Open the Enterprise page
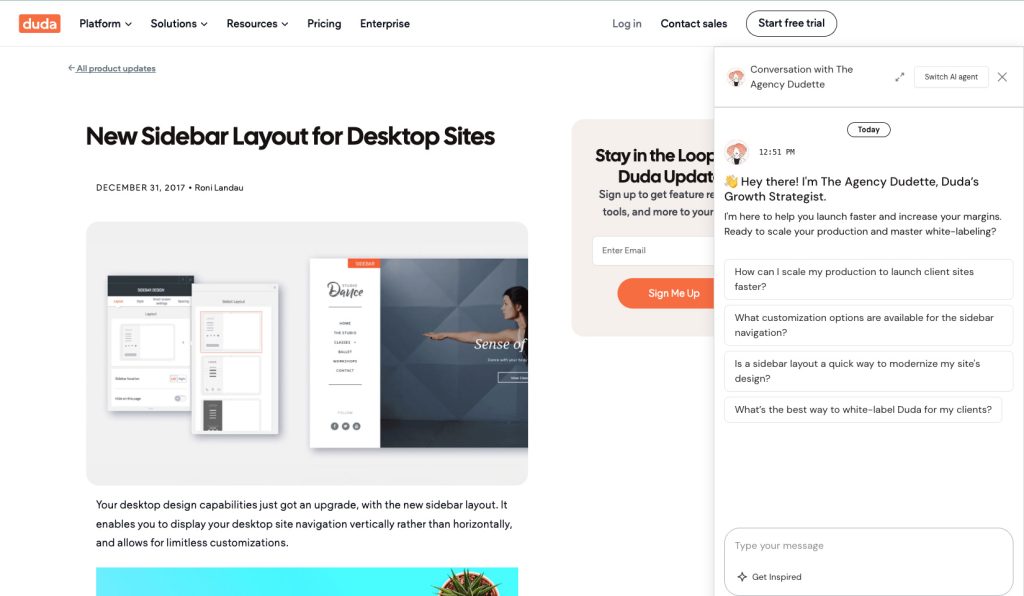The height and width of the screenshot is (596, 1024). coord(385,24)
